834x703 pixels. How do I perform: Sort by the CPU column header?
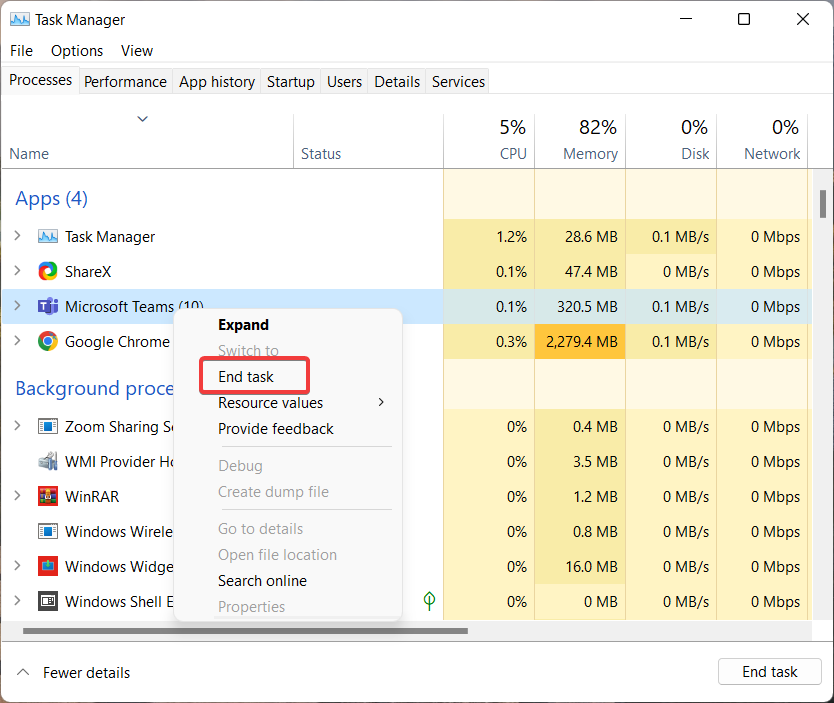click(489, 141)
